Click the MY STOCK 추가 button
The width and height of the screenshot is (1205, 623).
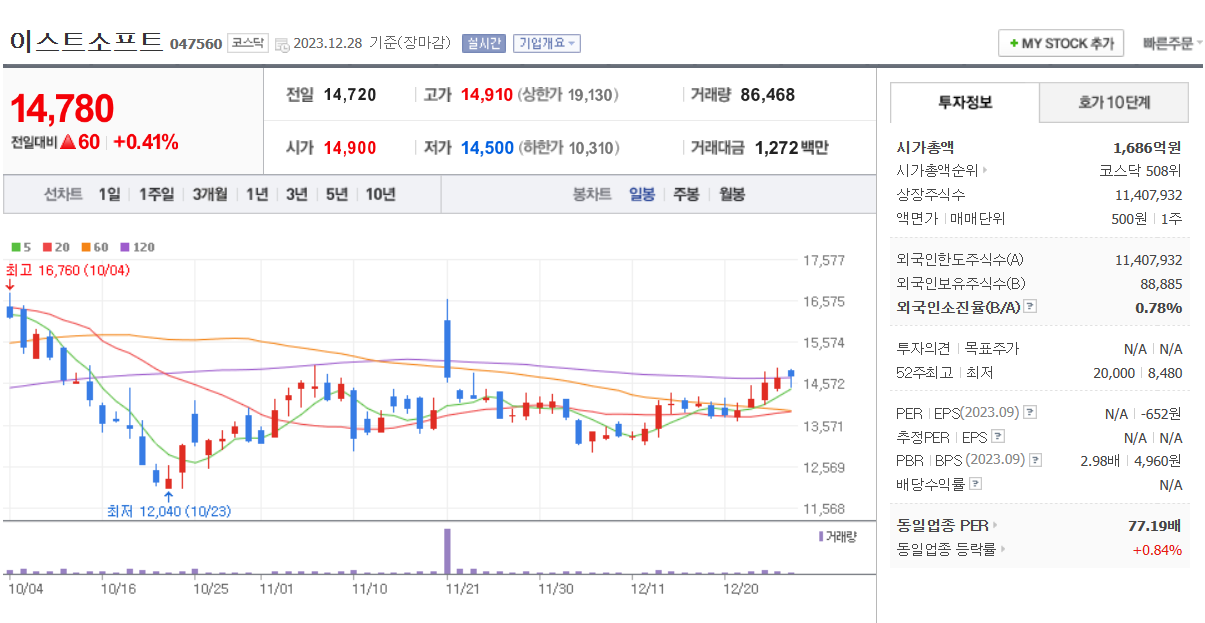click(x=1061, y=44)
